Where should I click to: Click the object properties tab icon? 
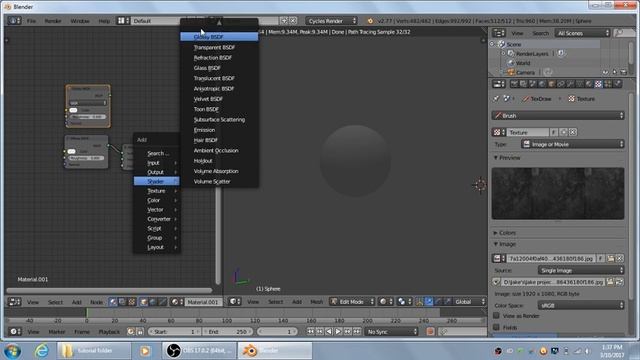[x=551, y=84]
